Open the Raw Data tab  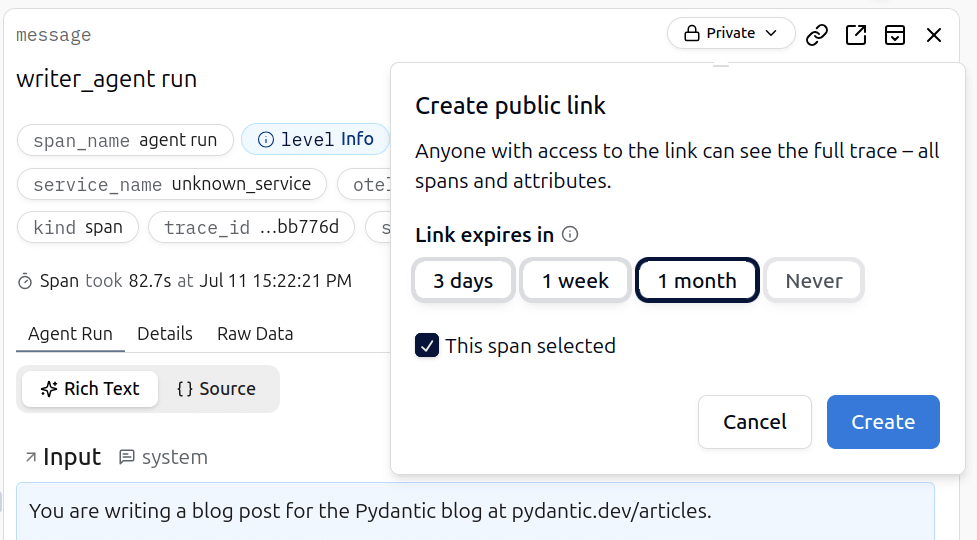tap(255, 334)
